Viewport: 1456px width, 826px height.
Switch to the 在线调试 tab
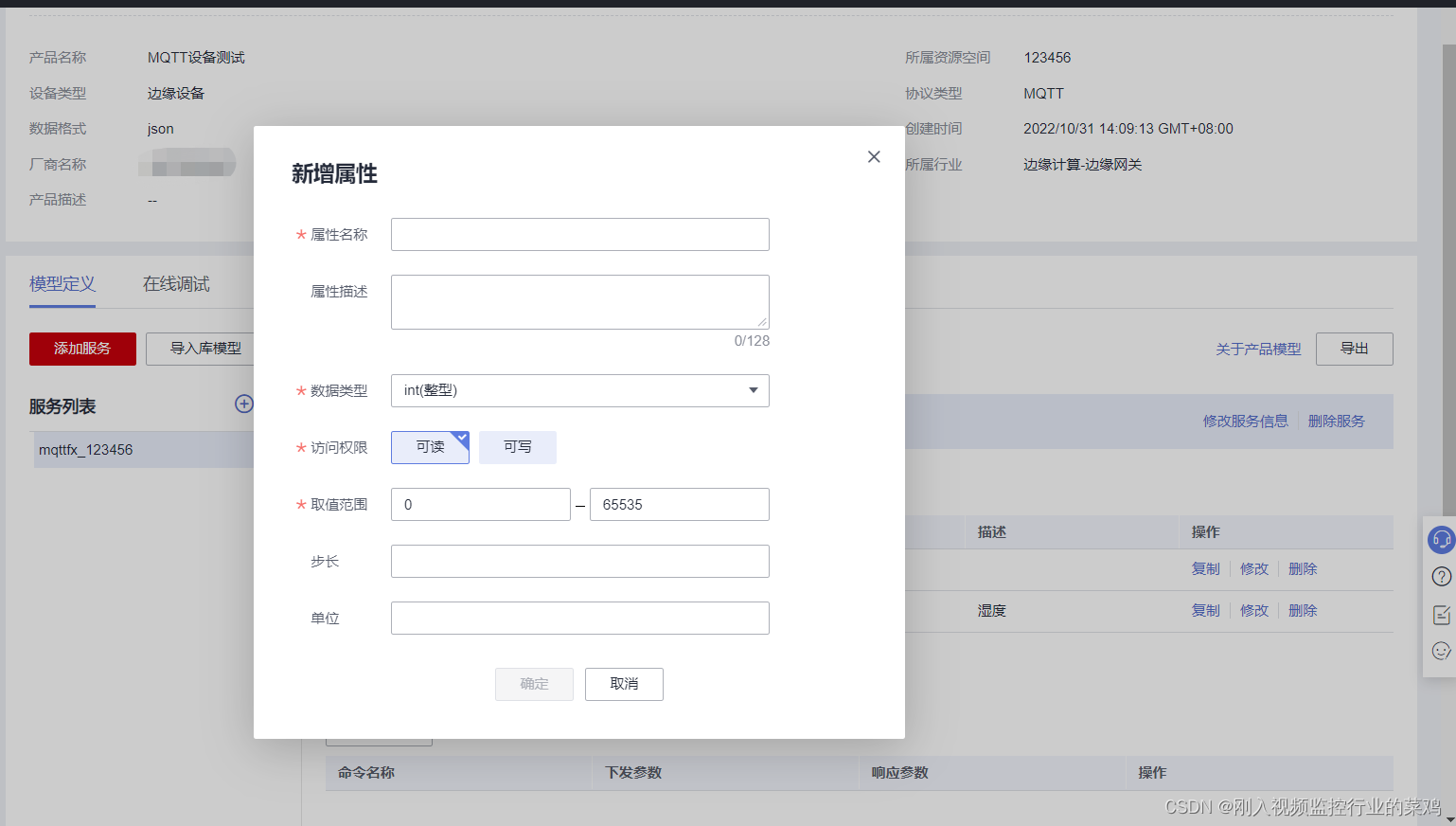pyautogui.click(x=176, y=283)
